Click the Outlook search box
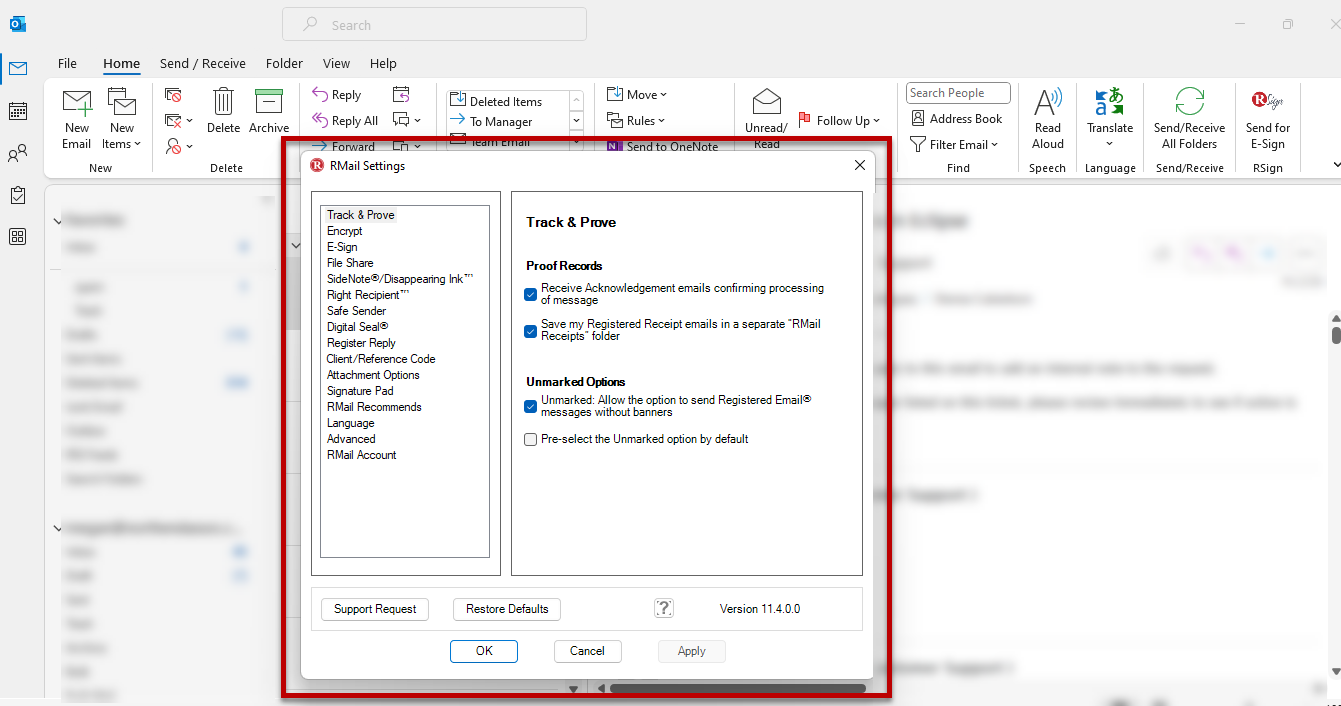 pos(434,25)
